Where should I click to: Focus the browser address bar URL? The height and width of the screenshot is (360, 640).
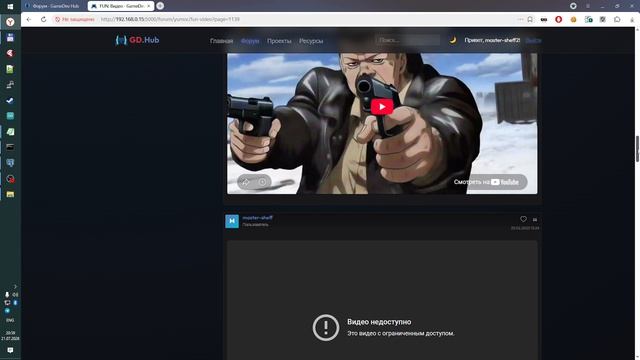point(170,19)
